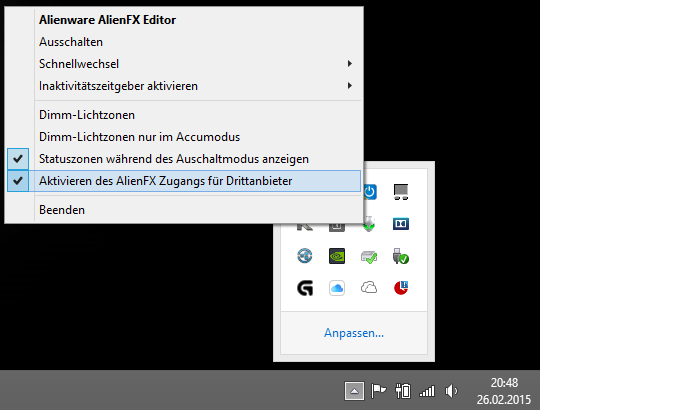The image size is (678, 416).
Task: Open Action Center flag icon
Action: tap(378, 391)
